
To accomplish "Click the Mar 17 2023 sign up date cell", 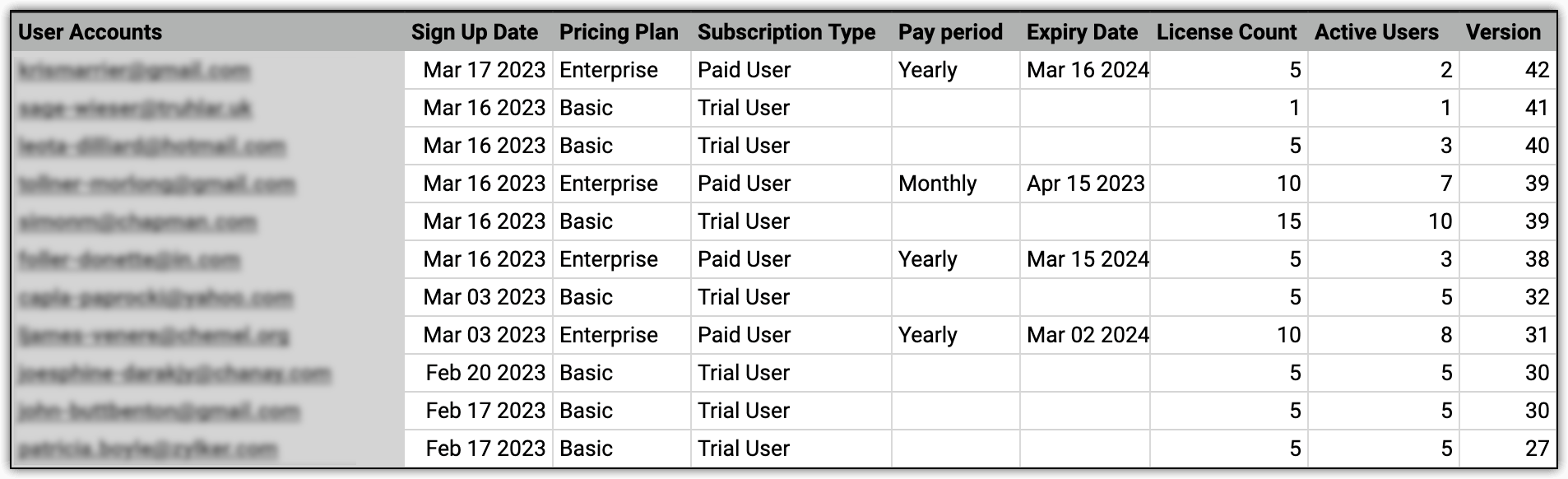I will coord(484,70).
